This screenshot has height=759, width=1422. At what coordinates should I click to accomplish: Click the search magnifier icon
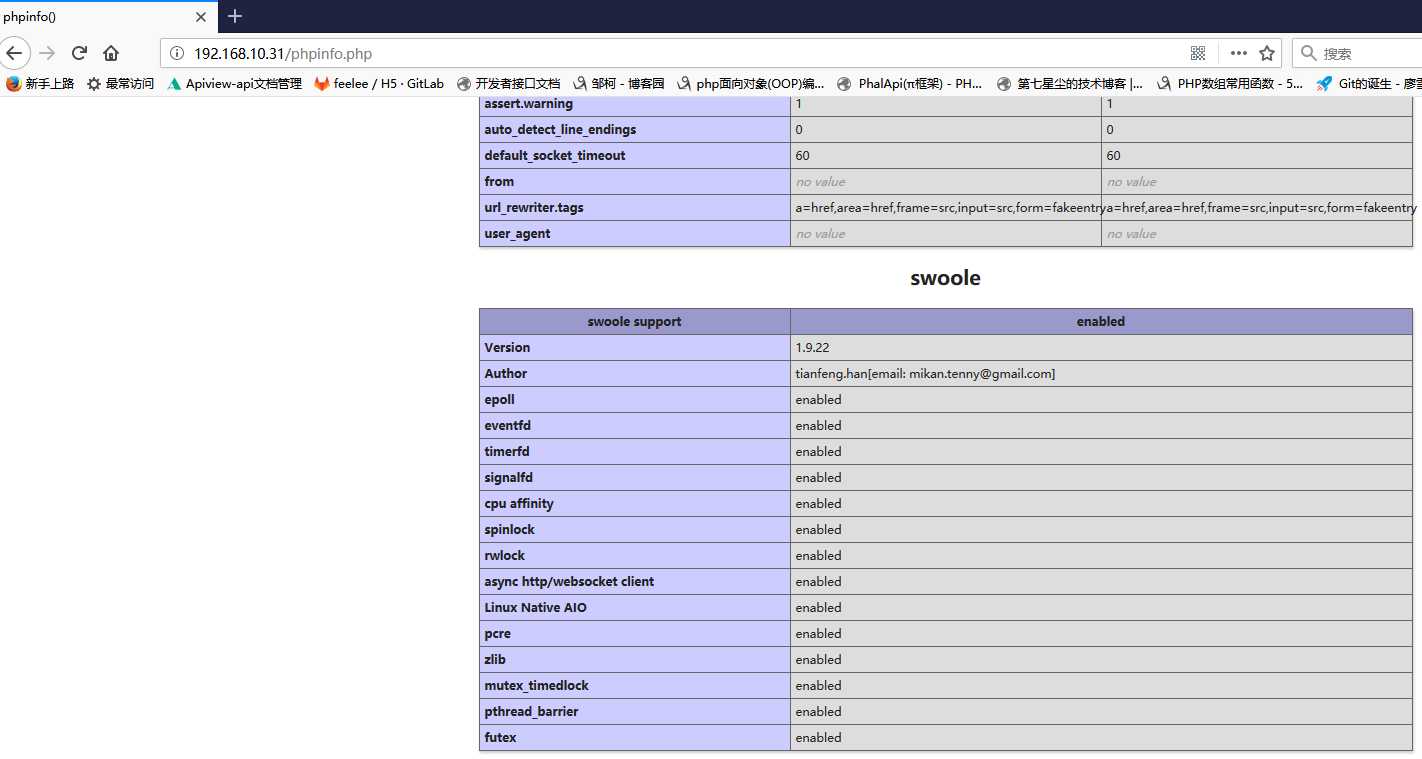[x=1308, y=53]
